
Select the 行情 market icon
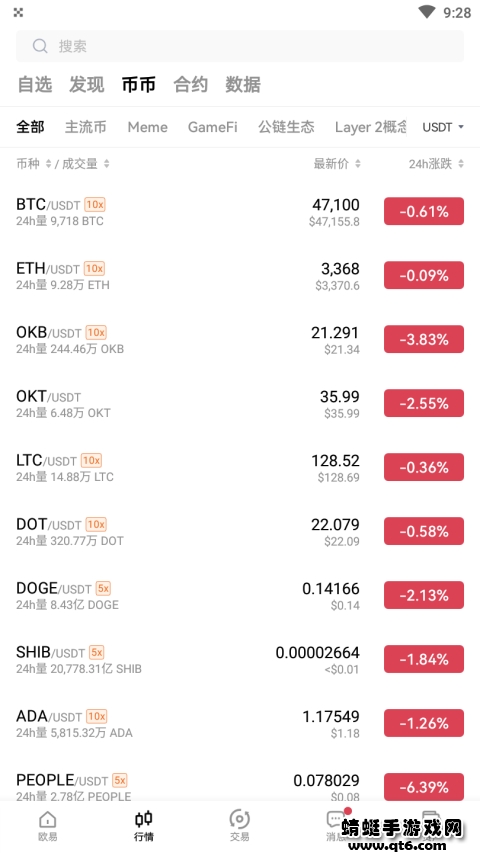(144, 819)
